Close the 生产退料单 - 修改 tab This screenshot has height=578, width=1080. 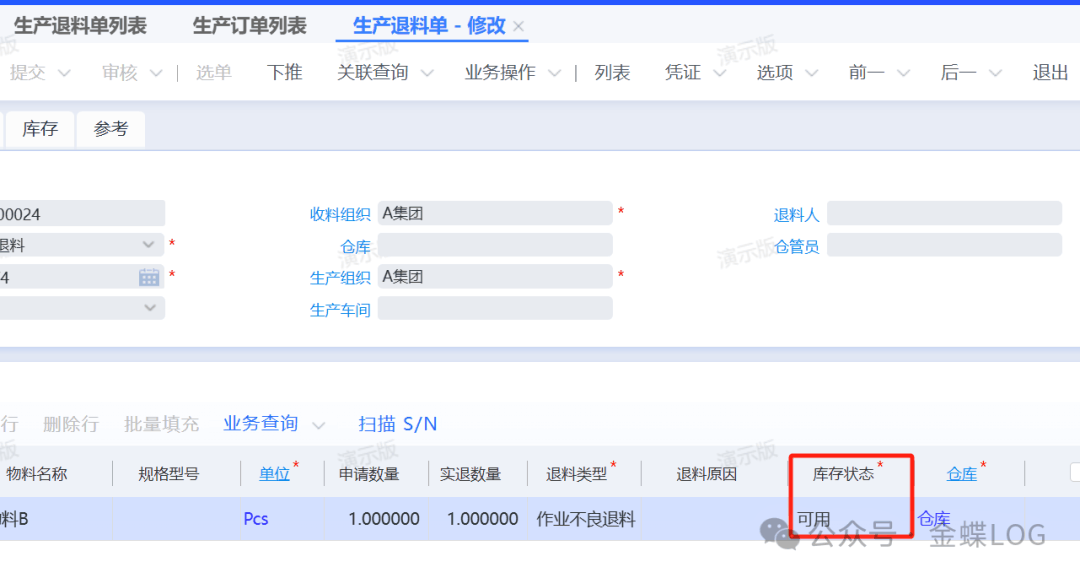tap(518, 27)
